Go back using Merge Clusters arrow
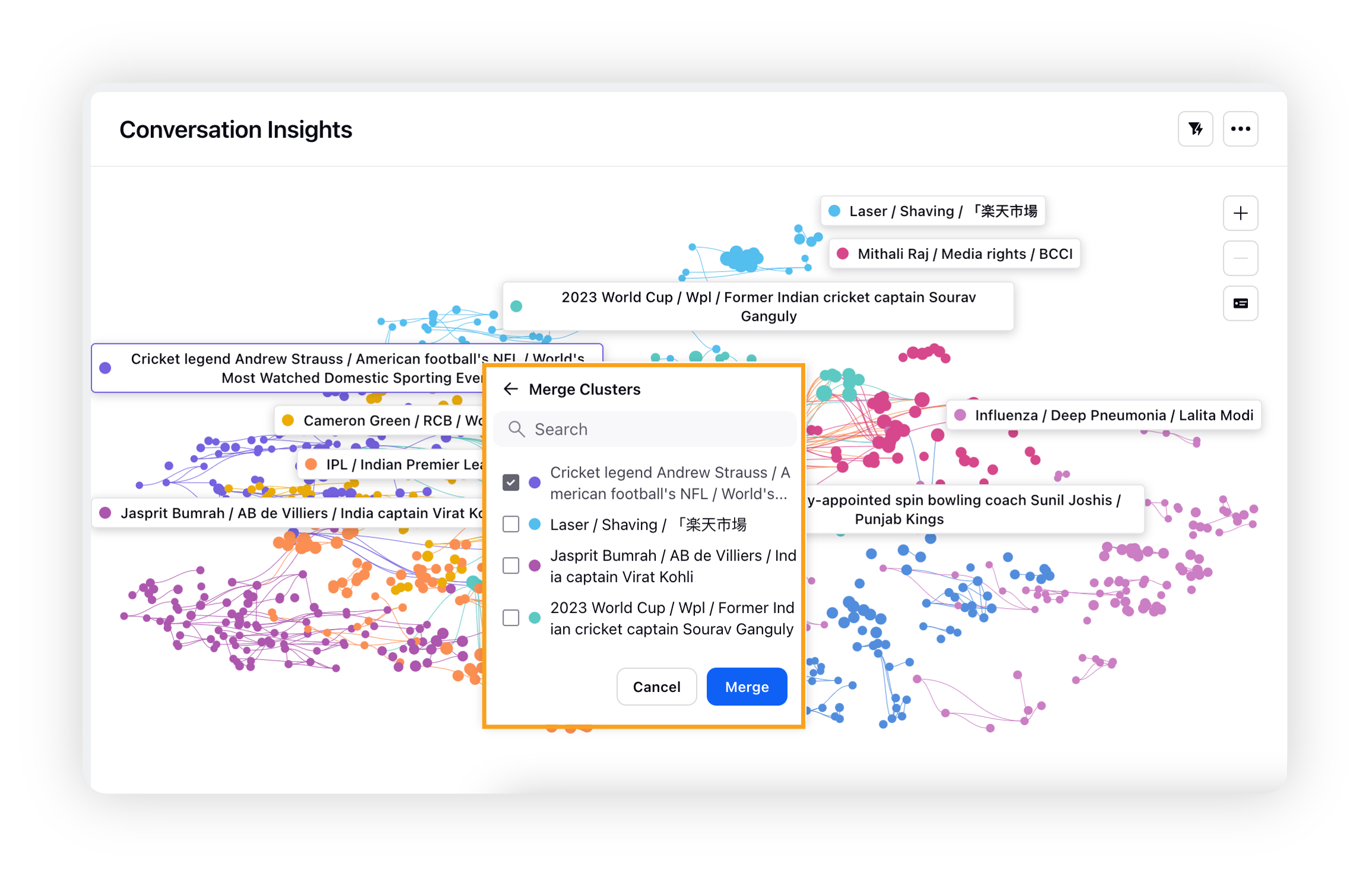This screenshot has height=876, width=1372. click(511, 389)
